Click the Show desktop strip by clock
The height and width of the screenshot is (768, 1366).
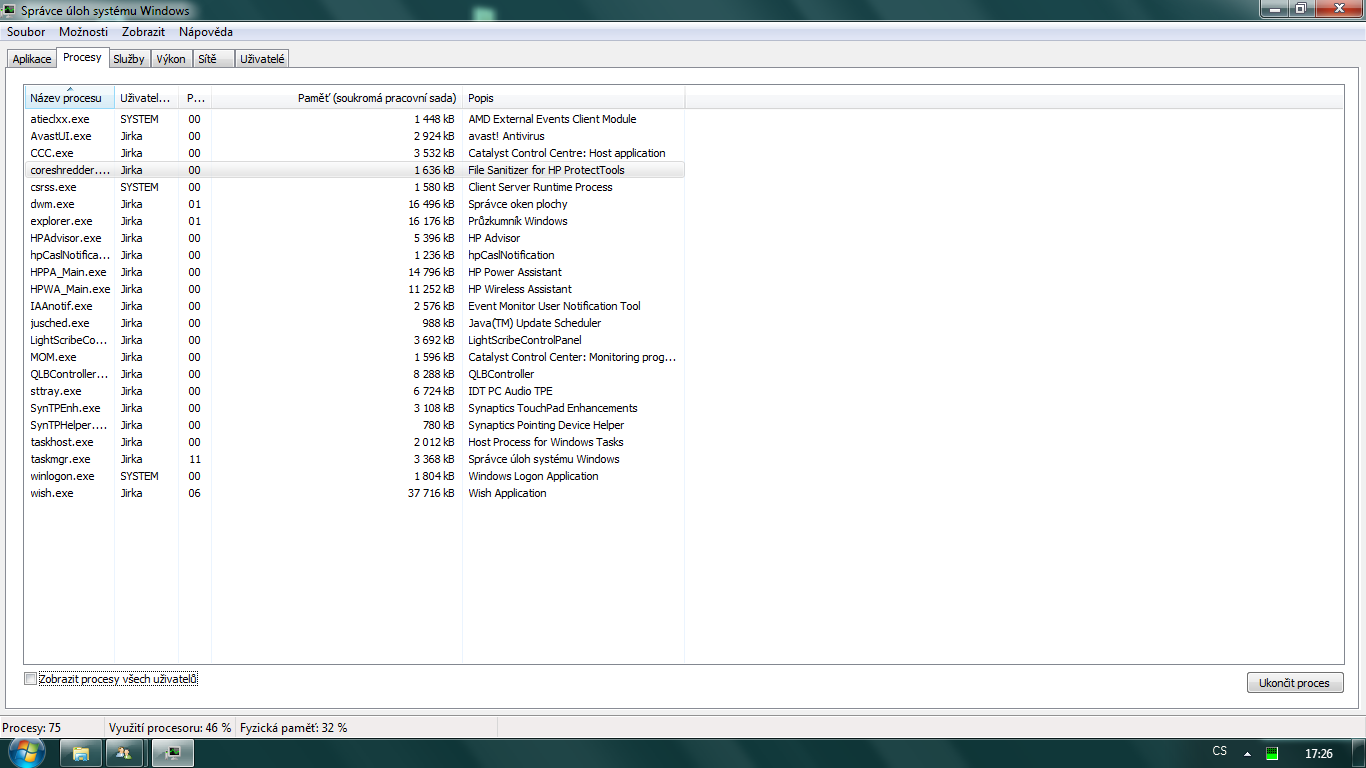pyautogui.click(x=1359, y=753)
